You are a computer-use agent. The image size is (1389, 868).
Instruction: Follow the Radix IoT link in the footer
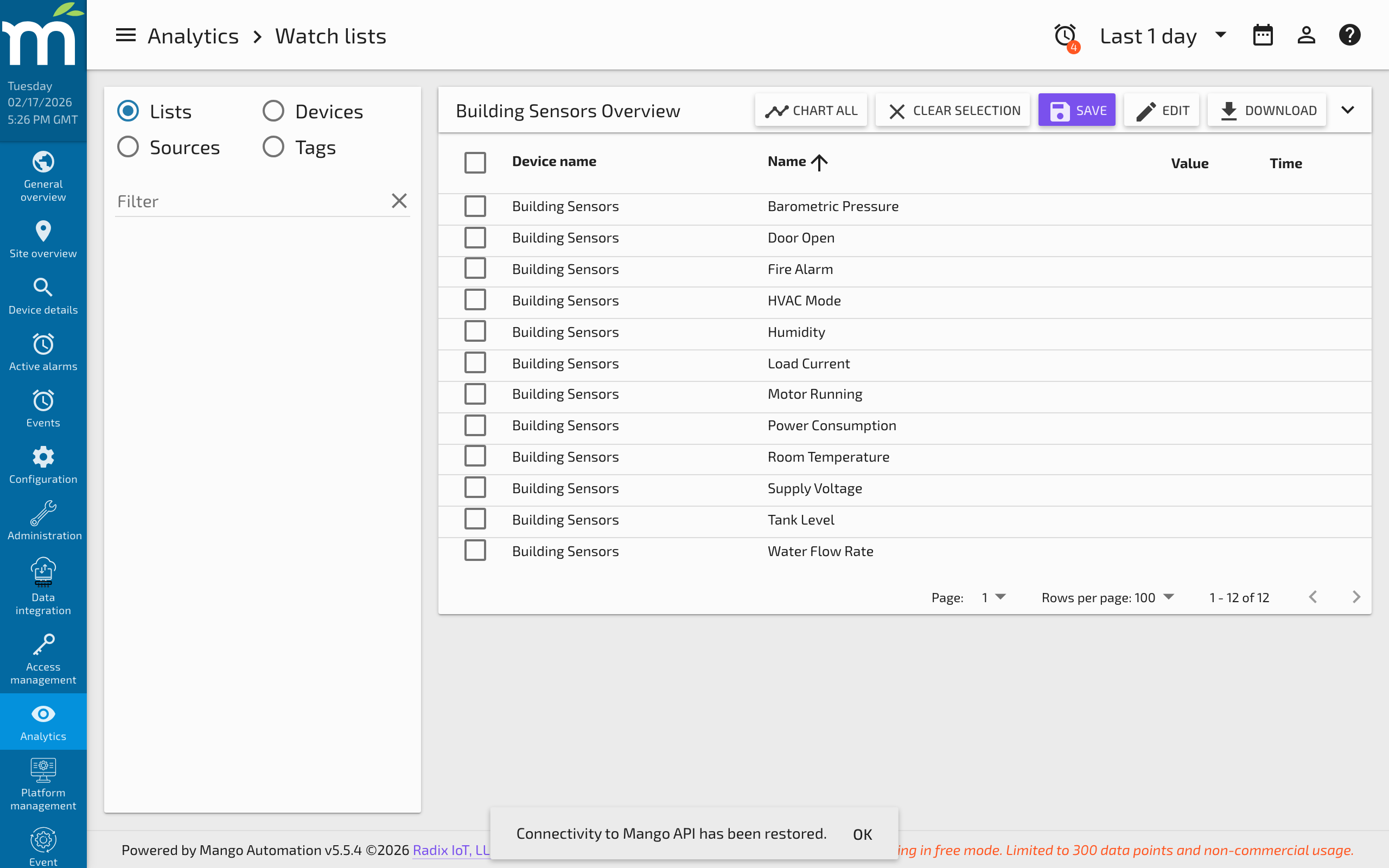(450, 850)
